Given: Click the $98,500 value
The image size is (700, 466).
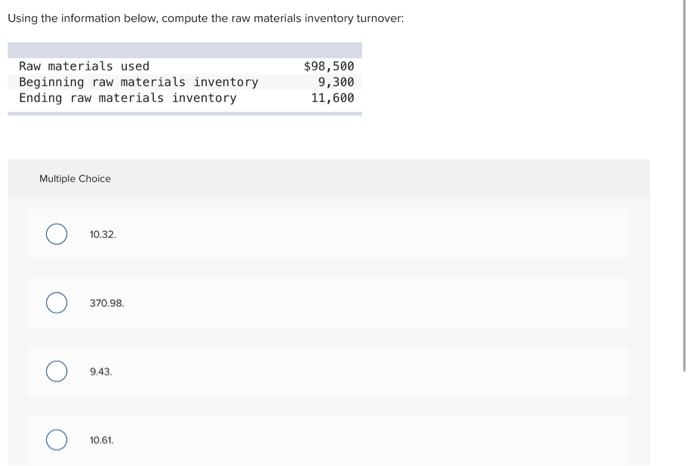Looking at the screenshot, I should pyautogui.click(x=329, y=66).
